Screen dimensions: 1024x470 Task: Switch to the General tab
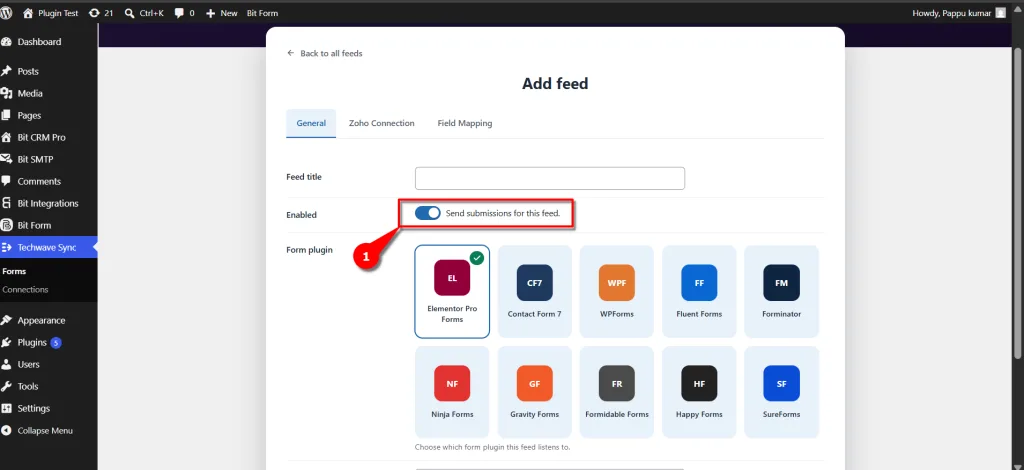pyautogui.click(x=311, y=123)
